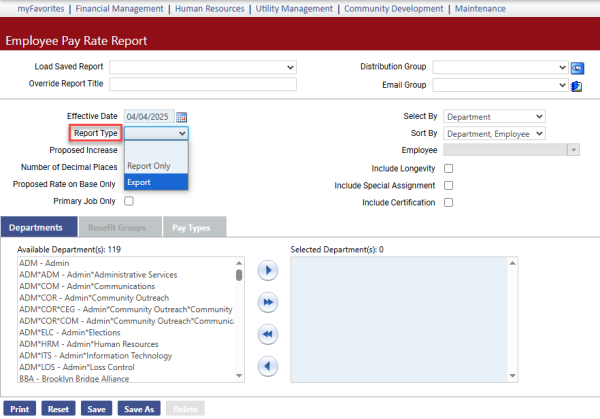Tick the Include Special Assignment checkbox

448,186
